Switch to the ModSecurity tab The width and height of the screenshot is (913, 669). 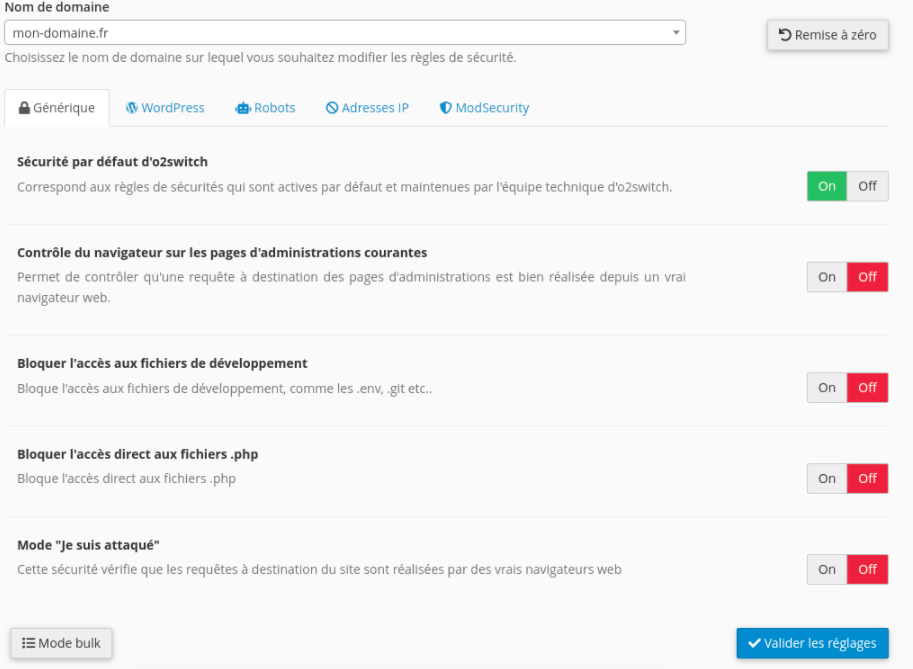484,108
